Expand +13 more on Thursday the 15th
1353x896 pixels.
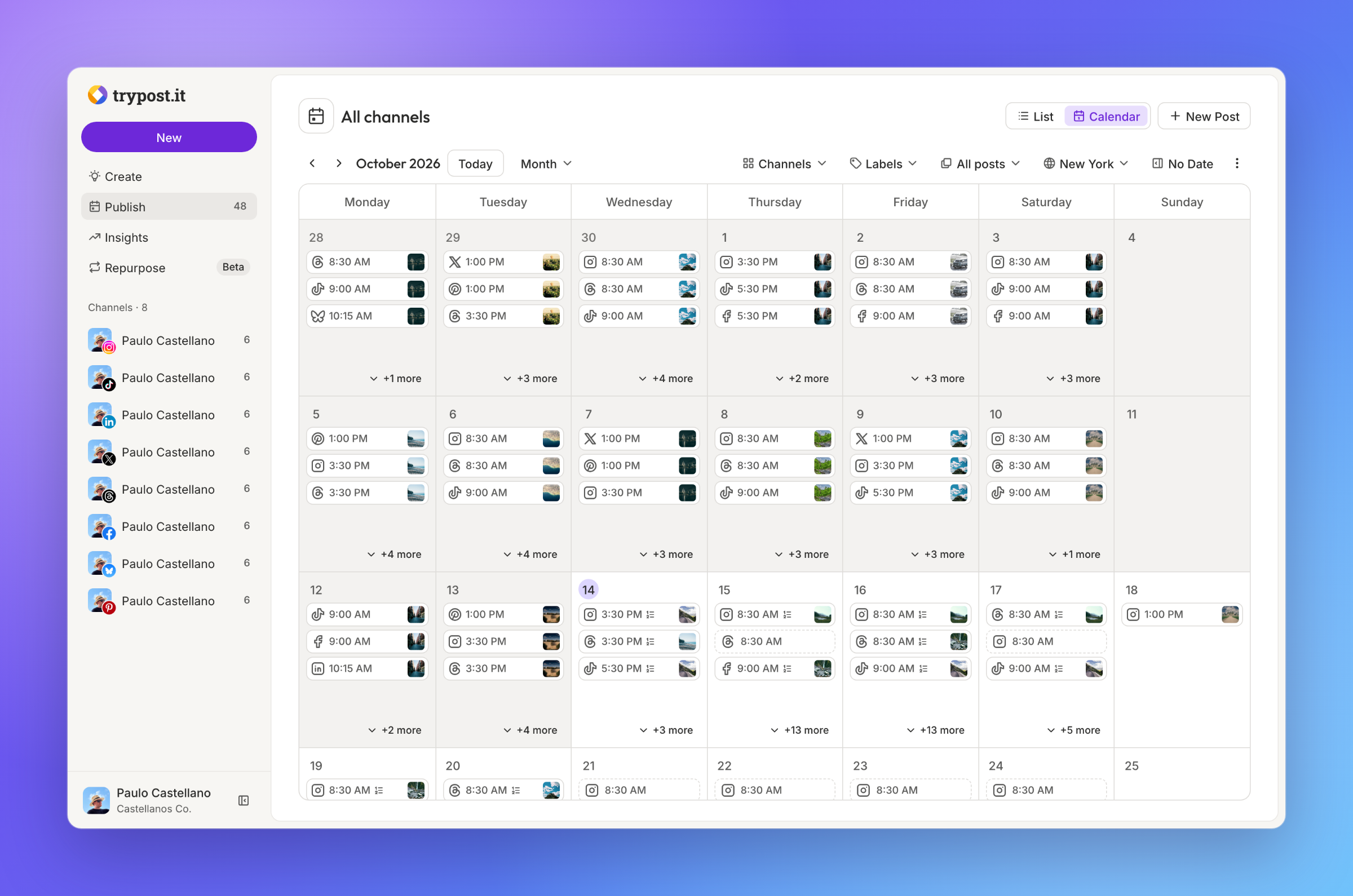[x=800, y=730]
